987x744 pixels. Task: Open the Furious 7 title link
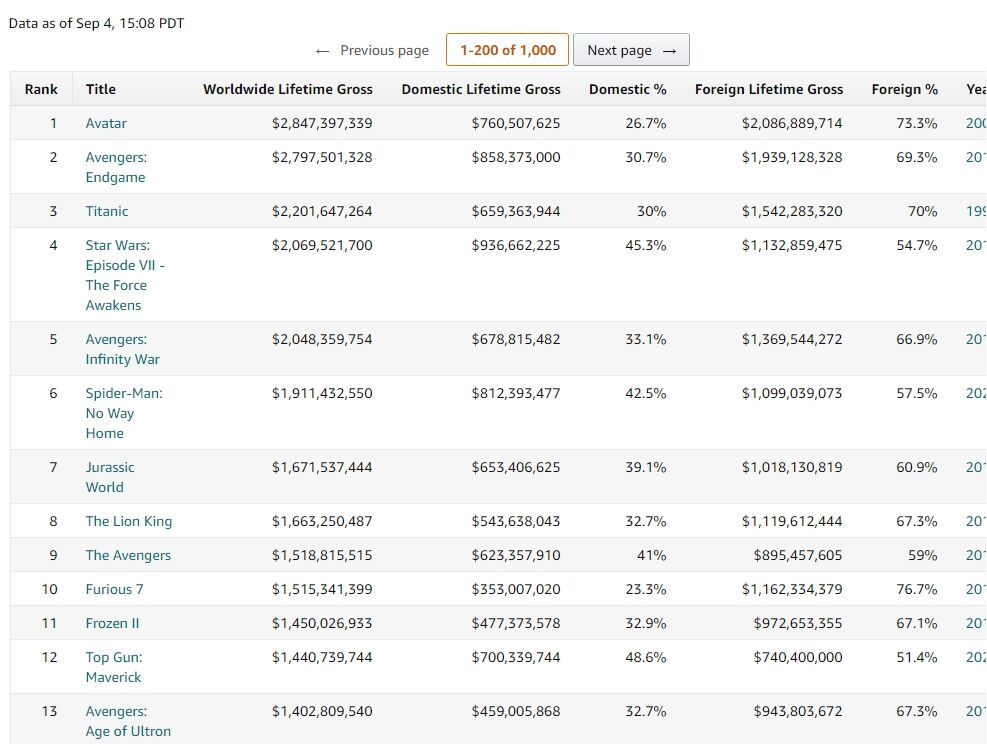coord(114,589)
